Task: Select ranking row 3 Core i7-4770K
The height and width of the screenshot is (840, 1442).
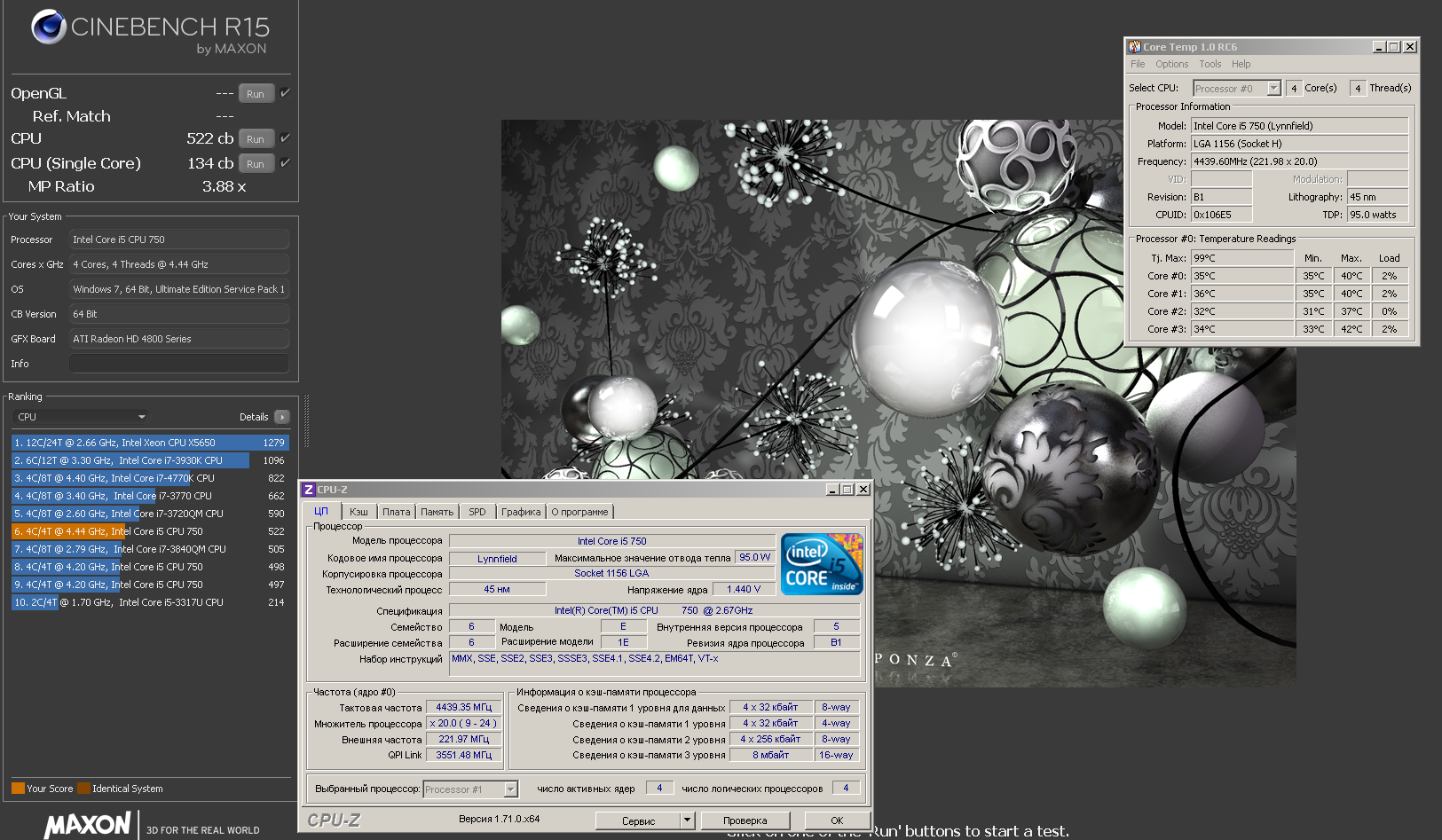Action: (149, 478)
